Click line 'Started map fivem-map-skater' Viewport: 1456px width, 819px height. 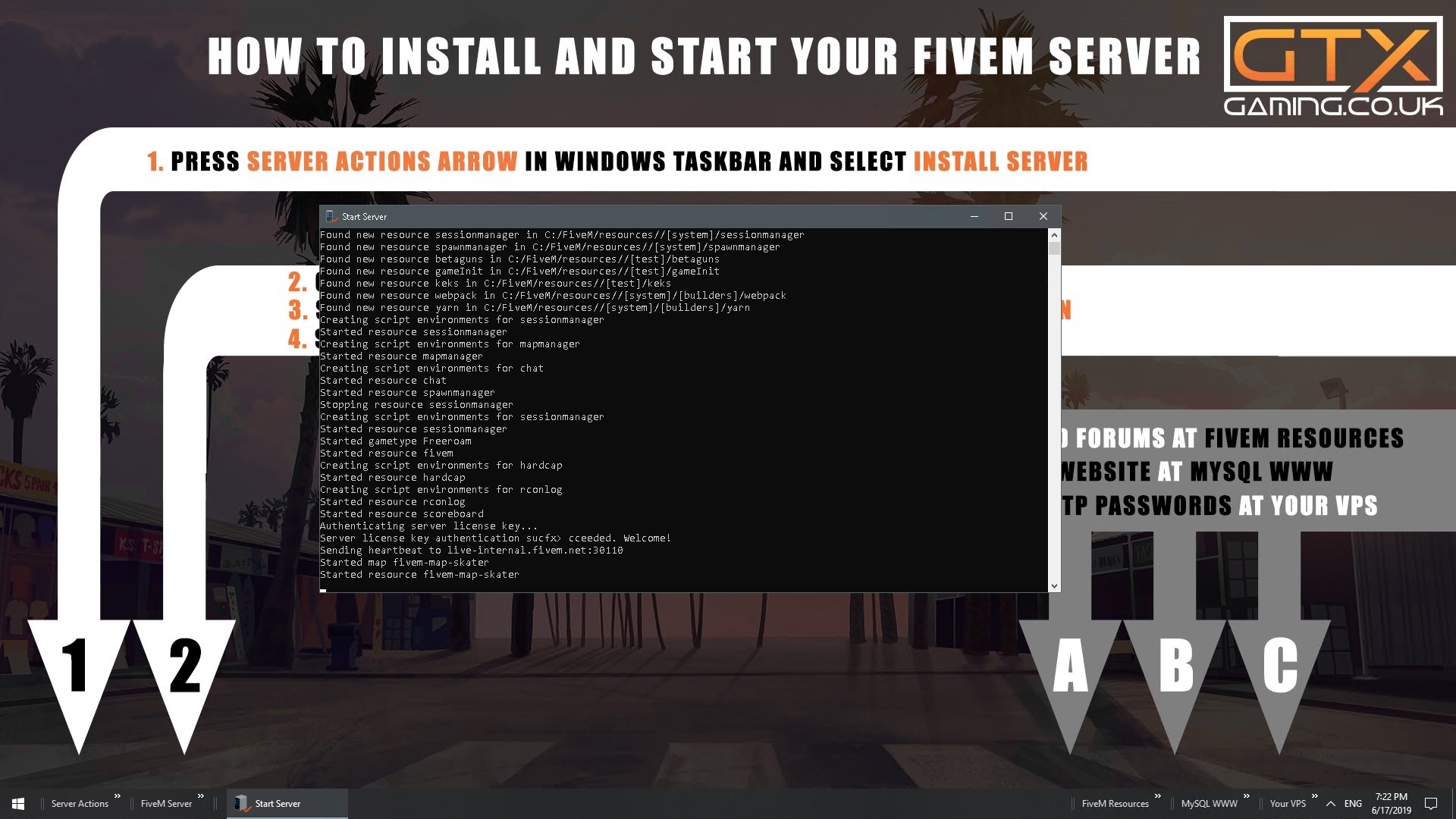click(404, 563)
